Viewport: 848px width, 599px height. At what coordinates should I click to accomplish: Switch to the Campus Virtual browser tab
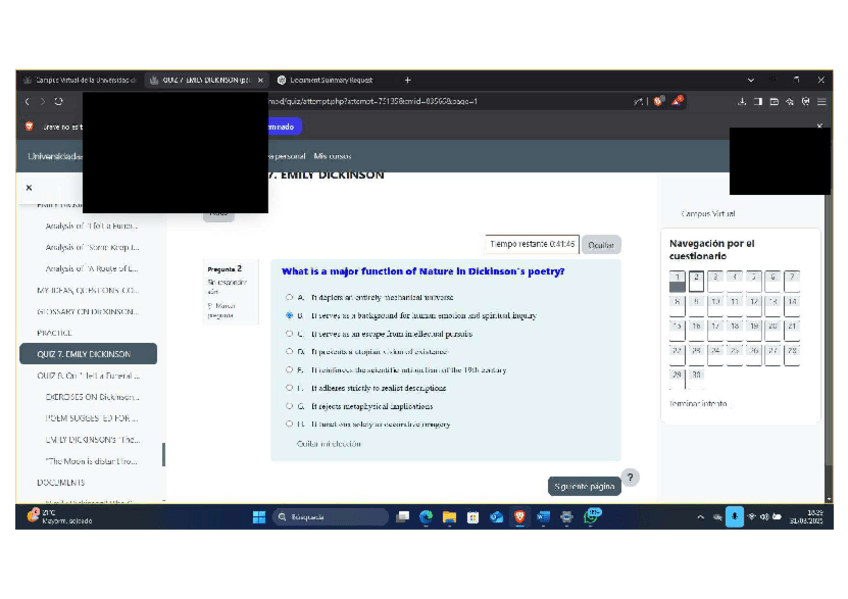(x=80, y=80)
